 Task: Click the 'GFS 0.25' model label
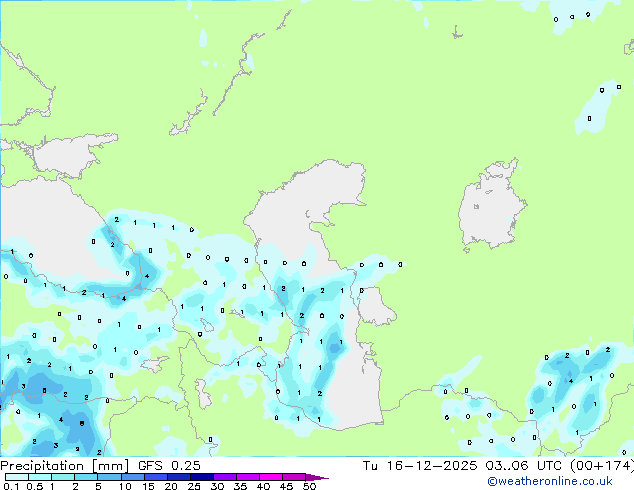tap(169, 466)
